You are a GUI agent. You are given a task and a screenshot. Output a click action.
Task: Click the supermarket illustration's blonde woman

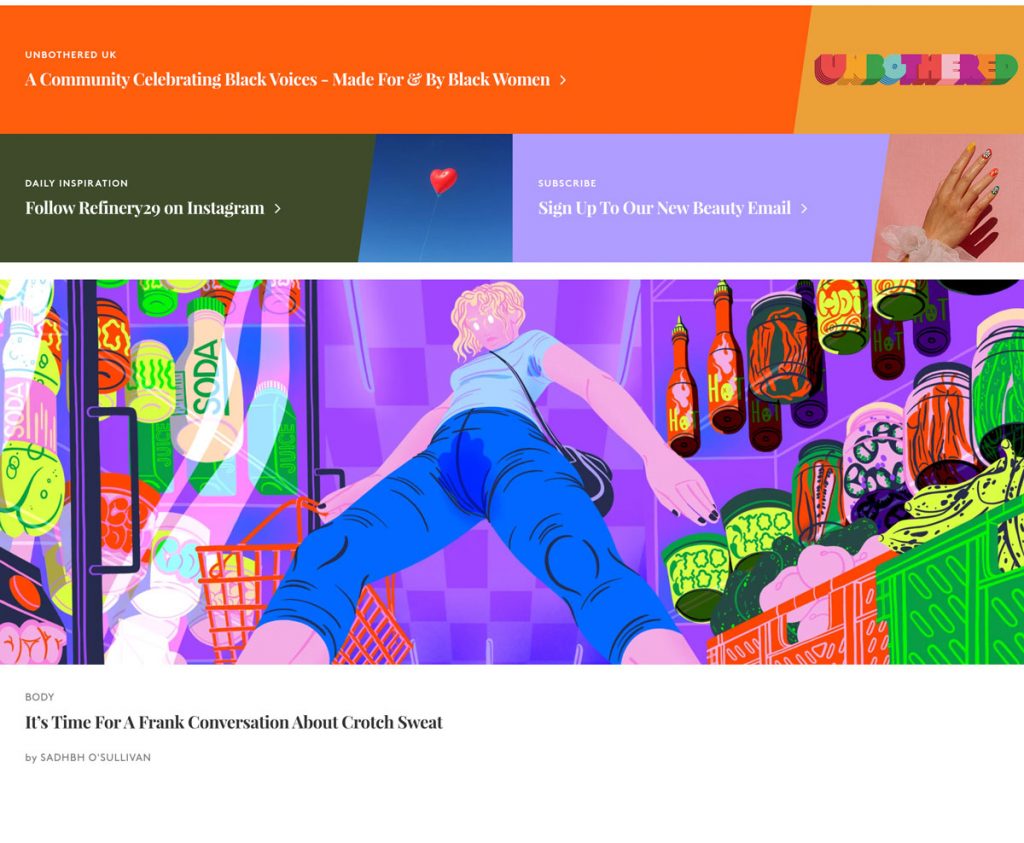click(486, 330)
